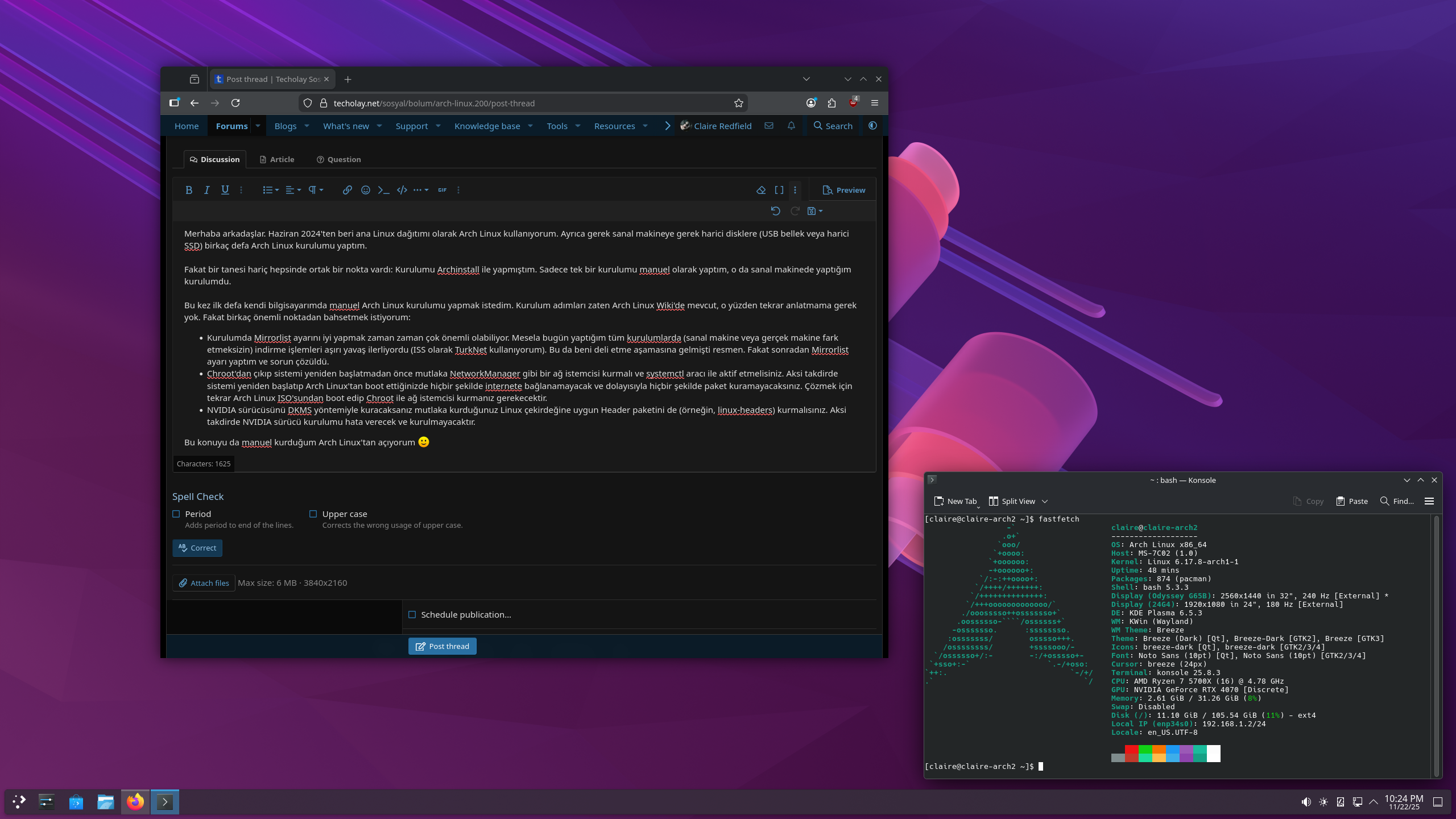
Task: Open the Home navigation item
Action: (x=187, y=126)
